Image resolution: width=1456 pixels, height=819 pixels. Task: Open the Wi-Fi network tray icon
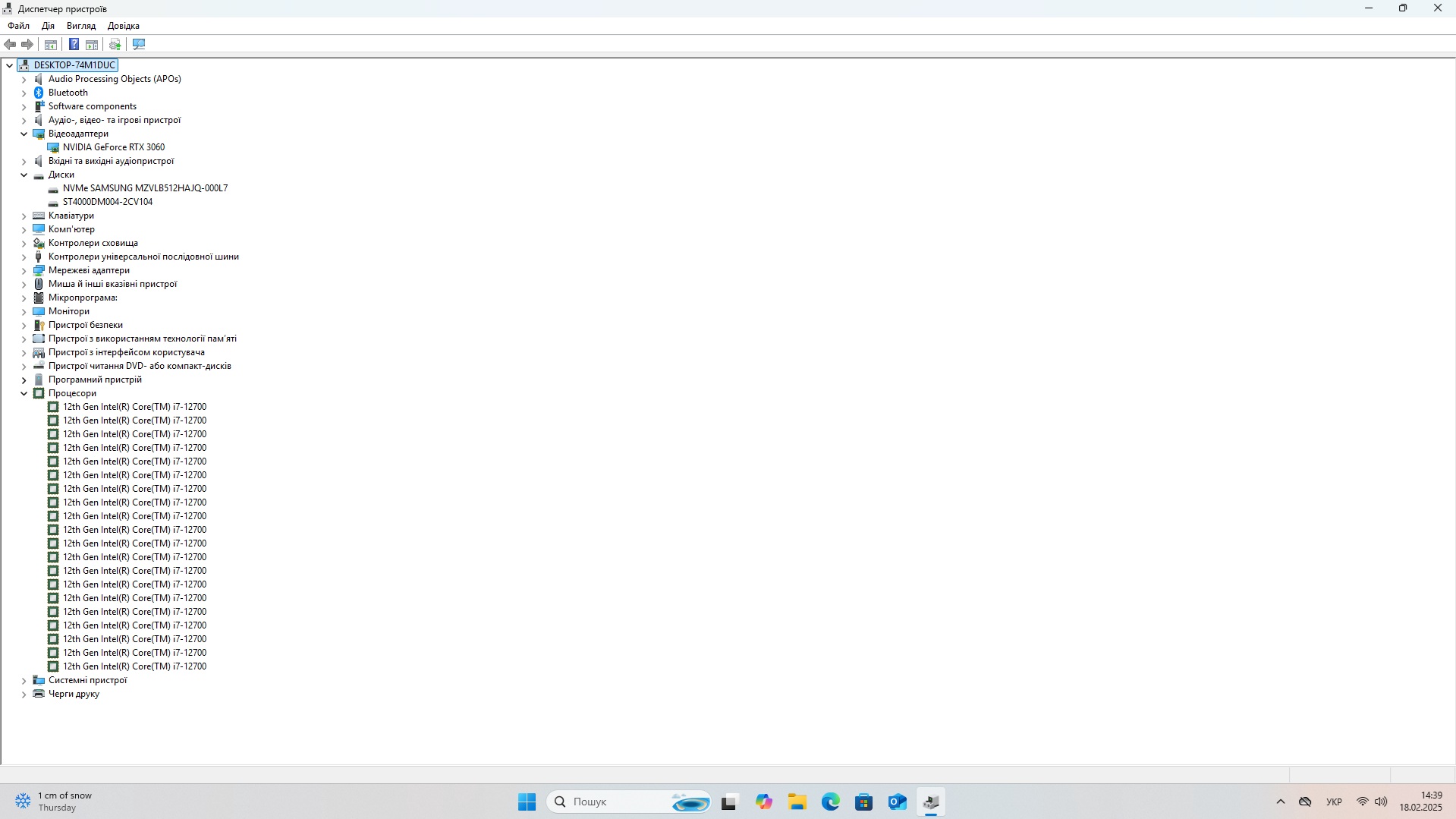1363,802
